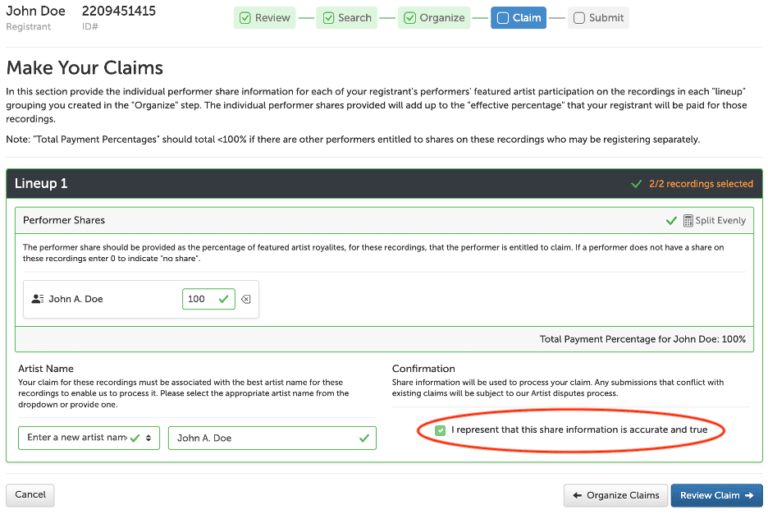This screenshot has height=519, width=768.
Task: Click the performer icon next to John A. Doe
Action: pos(37,299)
